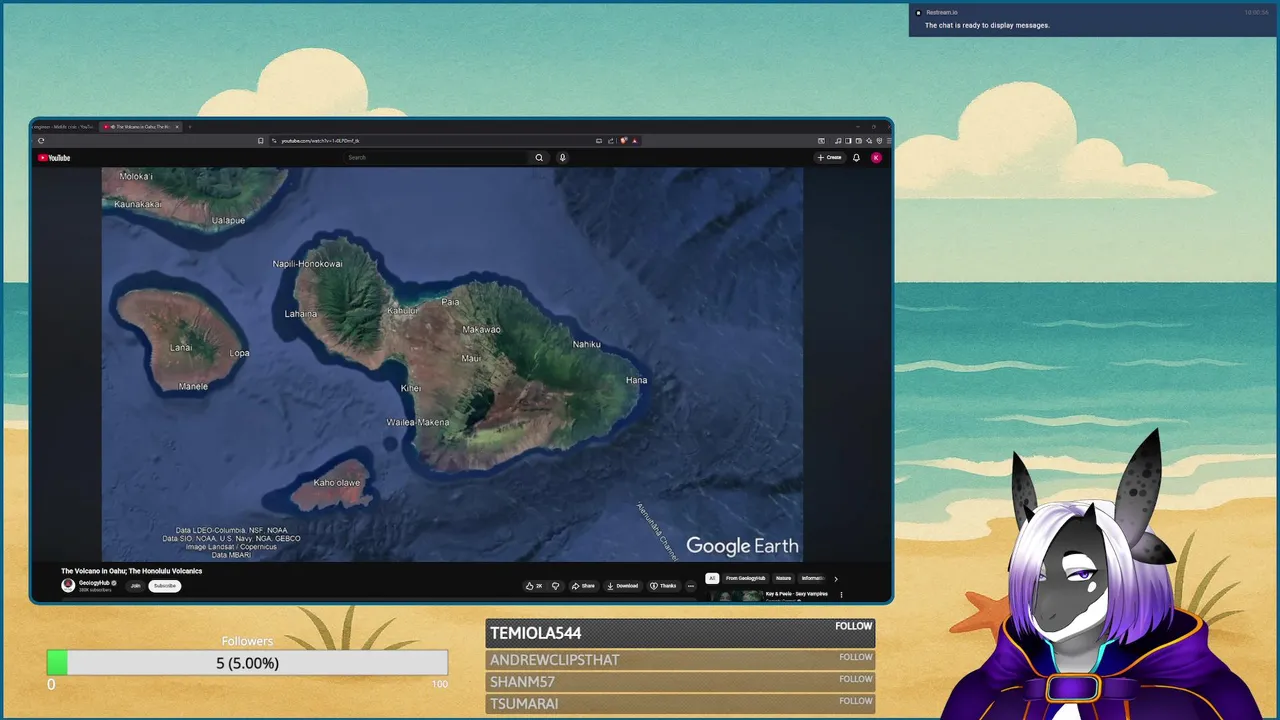This screenshot has height=720, width=1280.
Task: Select the Information filter chip
Action: click(812, 578)
